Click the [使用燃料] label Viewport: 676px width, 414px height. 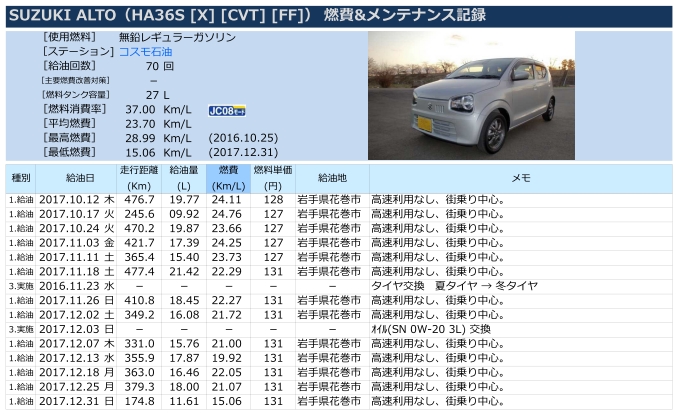point(69,37)
